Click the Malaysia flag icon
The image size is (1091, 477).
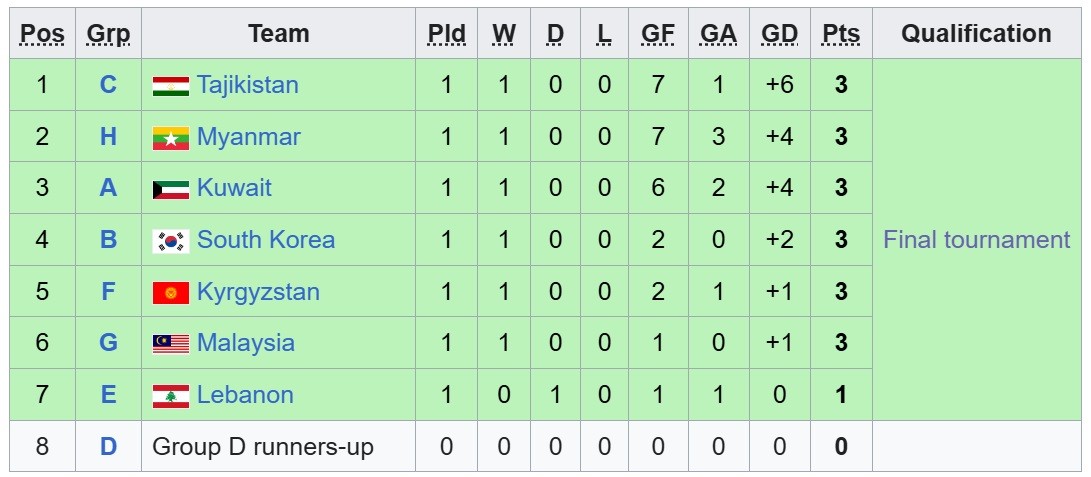coord(170,344)
